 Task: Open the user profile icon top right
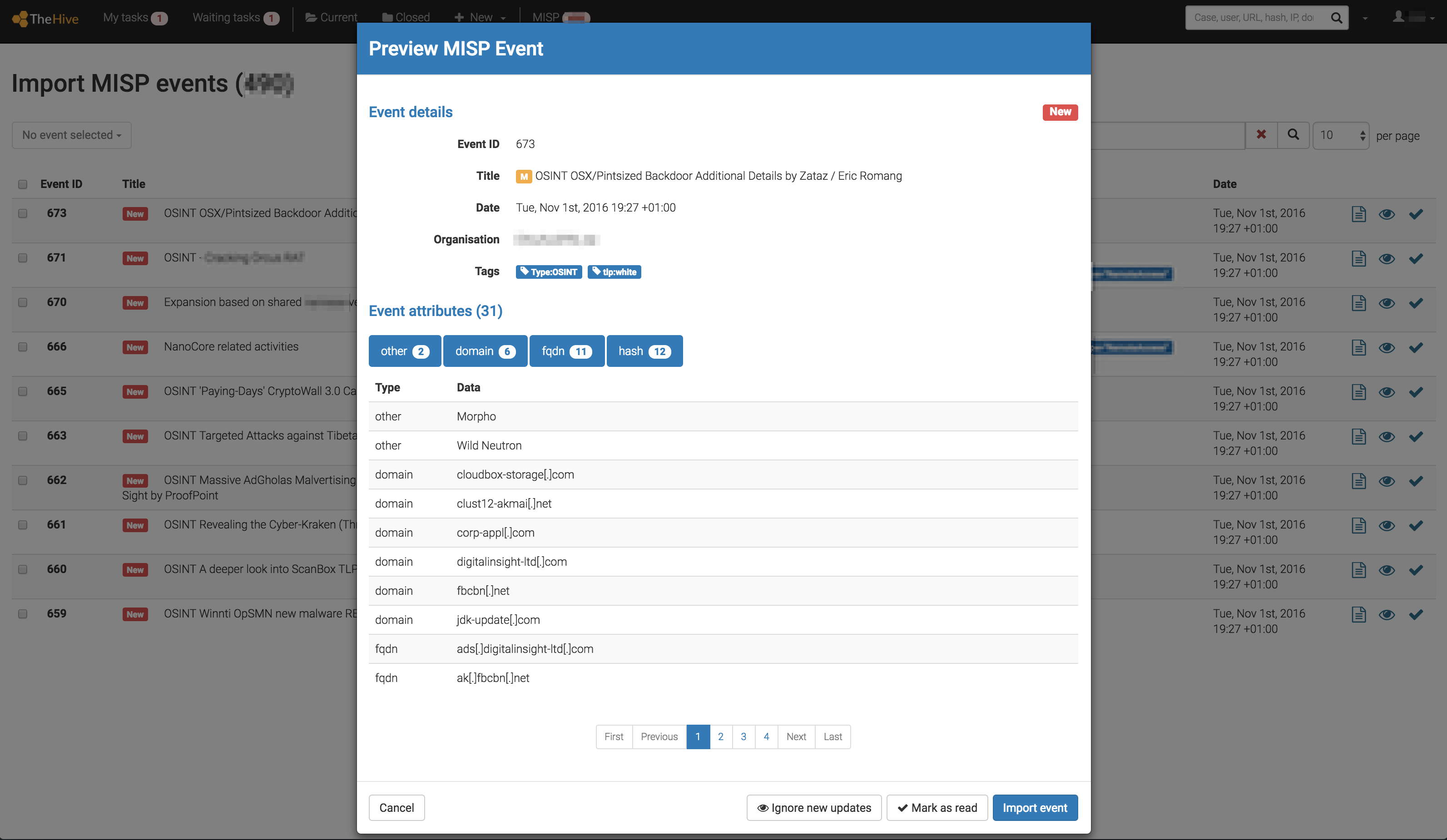pos(1401,17)
